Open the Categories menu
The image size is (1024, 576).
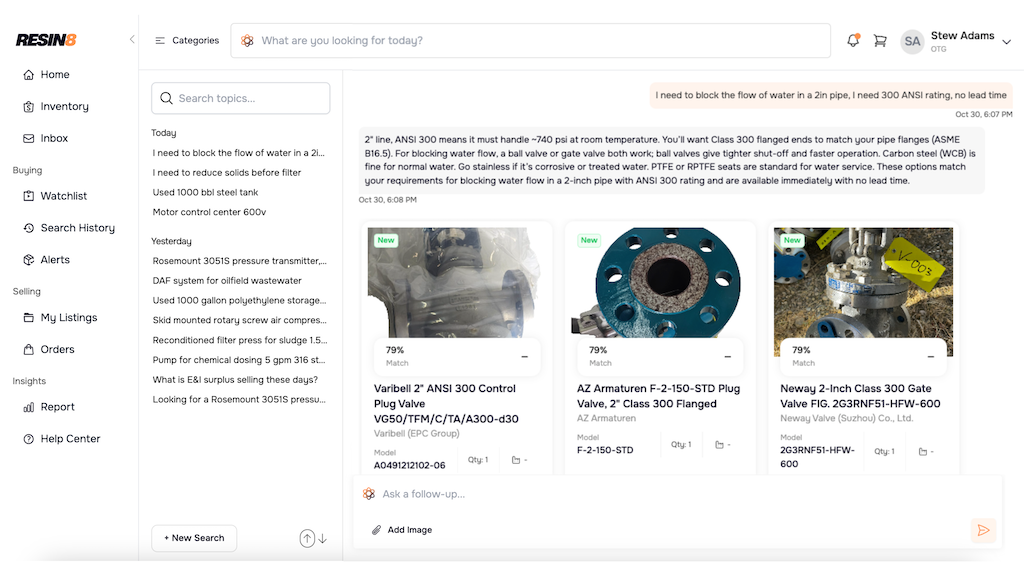pos(186,41)
